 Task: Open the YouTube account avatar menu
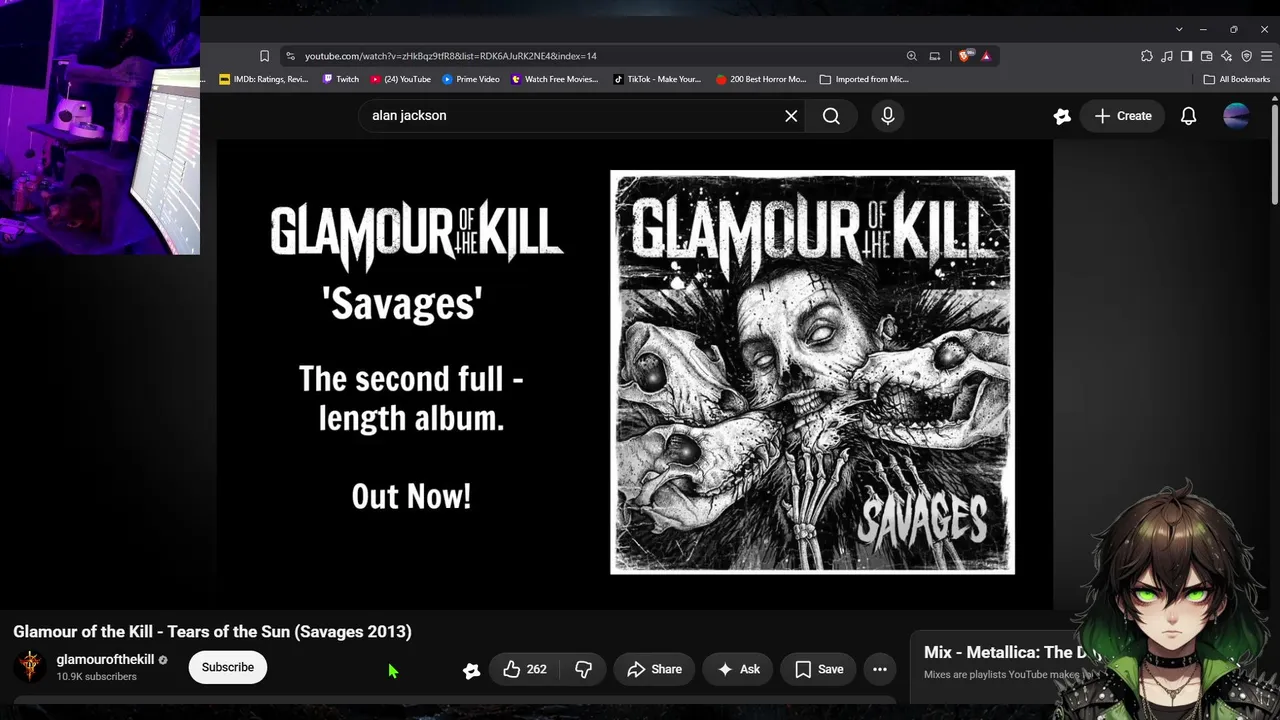click(1236, 116)
